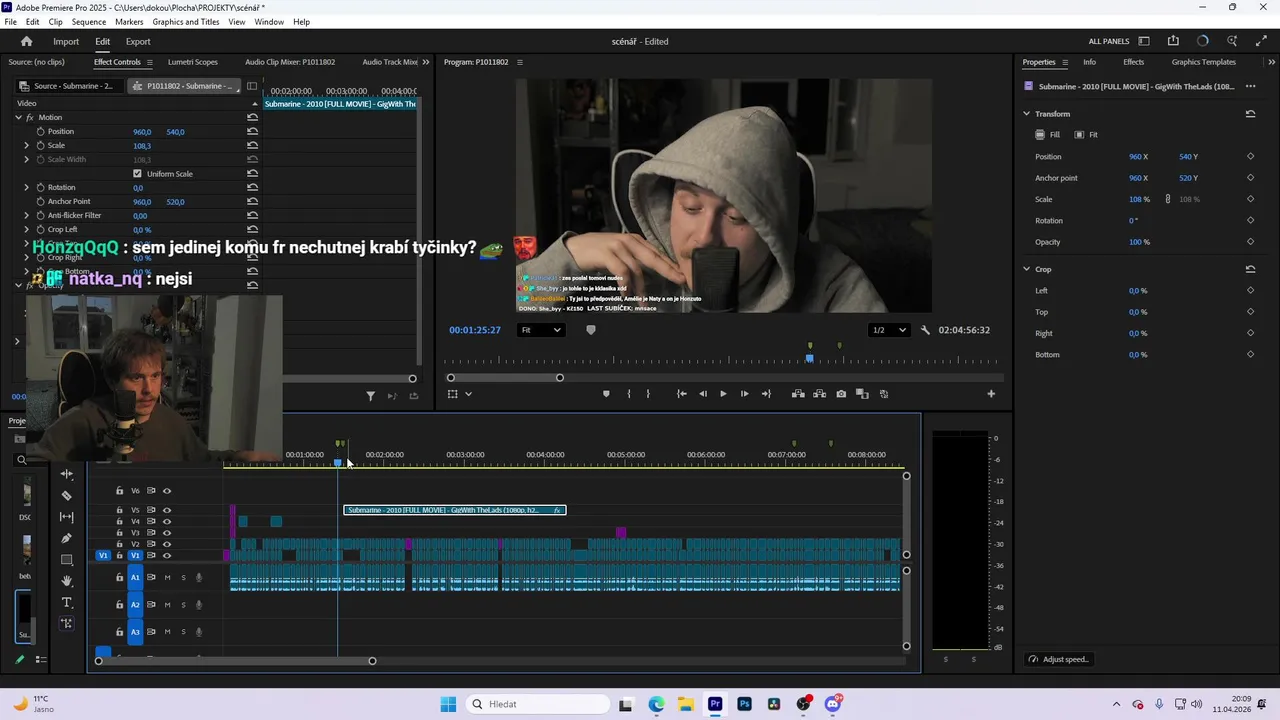The height and width of the screenshot is (720, 1280).
Task: Toggle A2 track targeting
Action: click(x=135, y=605)
